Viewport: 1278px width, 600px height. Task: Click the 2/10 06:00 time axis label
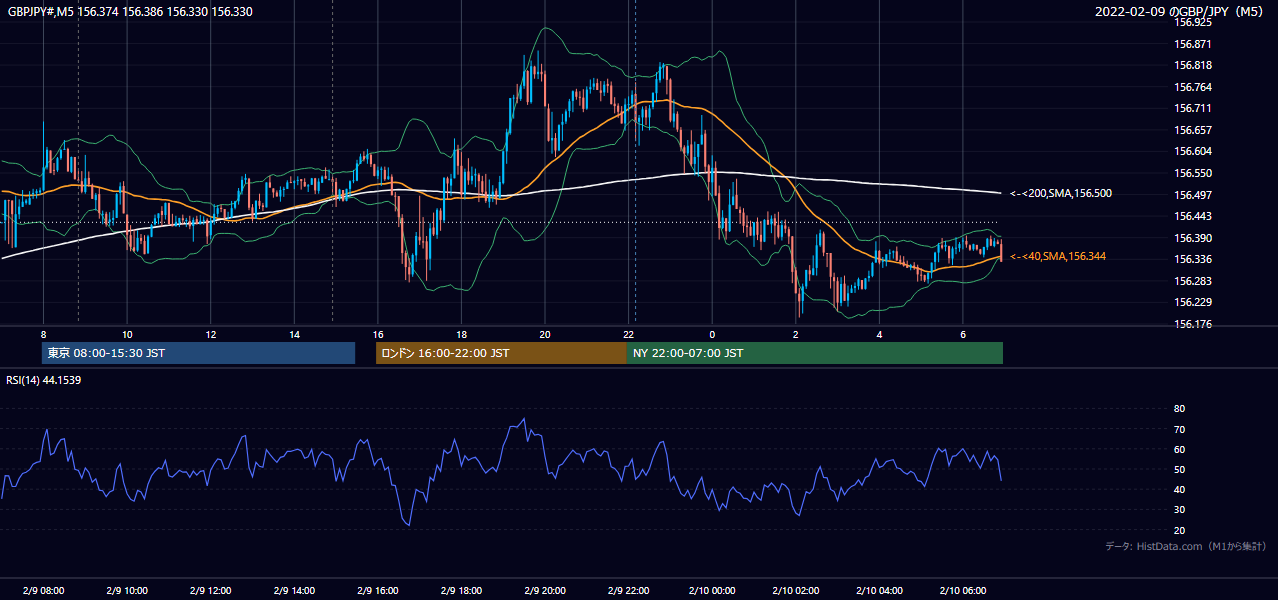963,590
